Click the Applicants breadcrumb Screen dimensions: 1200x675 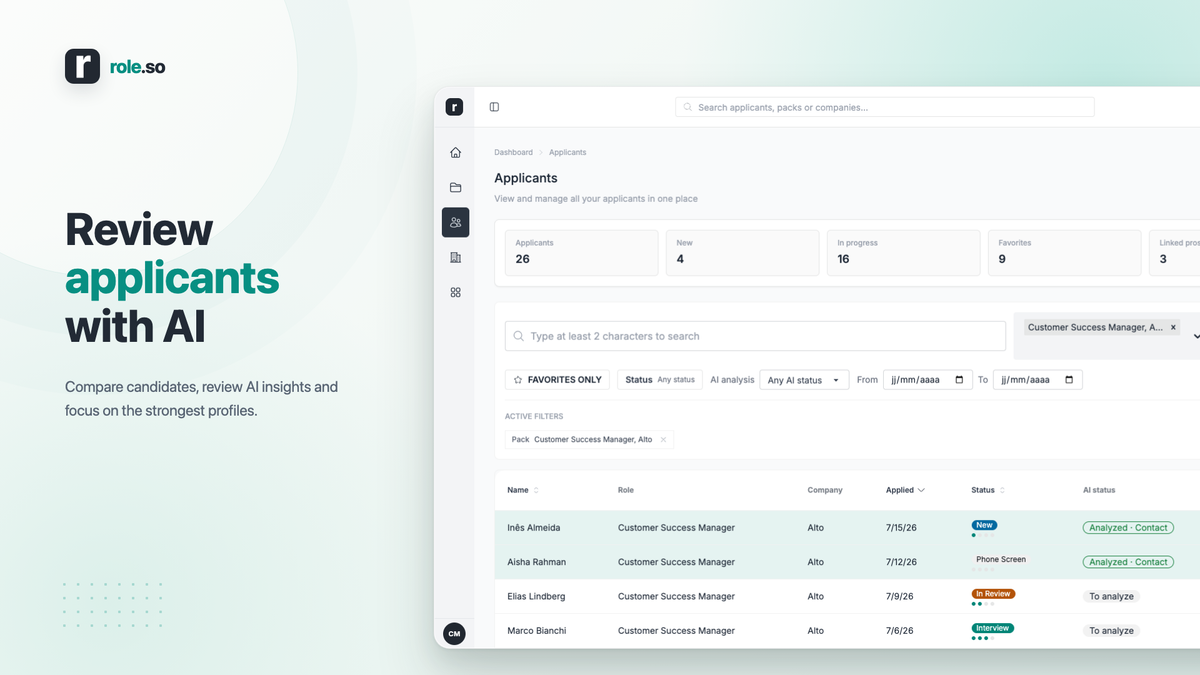(x=567, y=152)
